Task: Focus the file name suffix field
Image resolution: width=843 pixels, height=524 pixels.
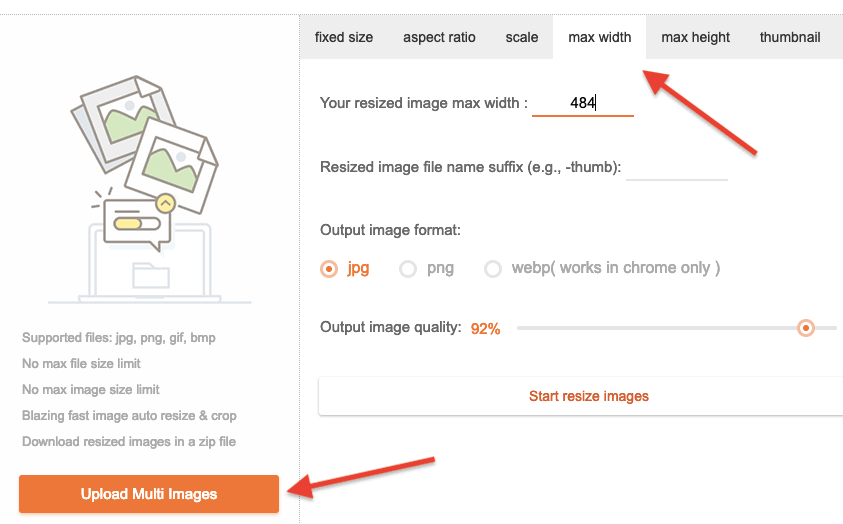Action: (x=676, y=167)
